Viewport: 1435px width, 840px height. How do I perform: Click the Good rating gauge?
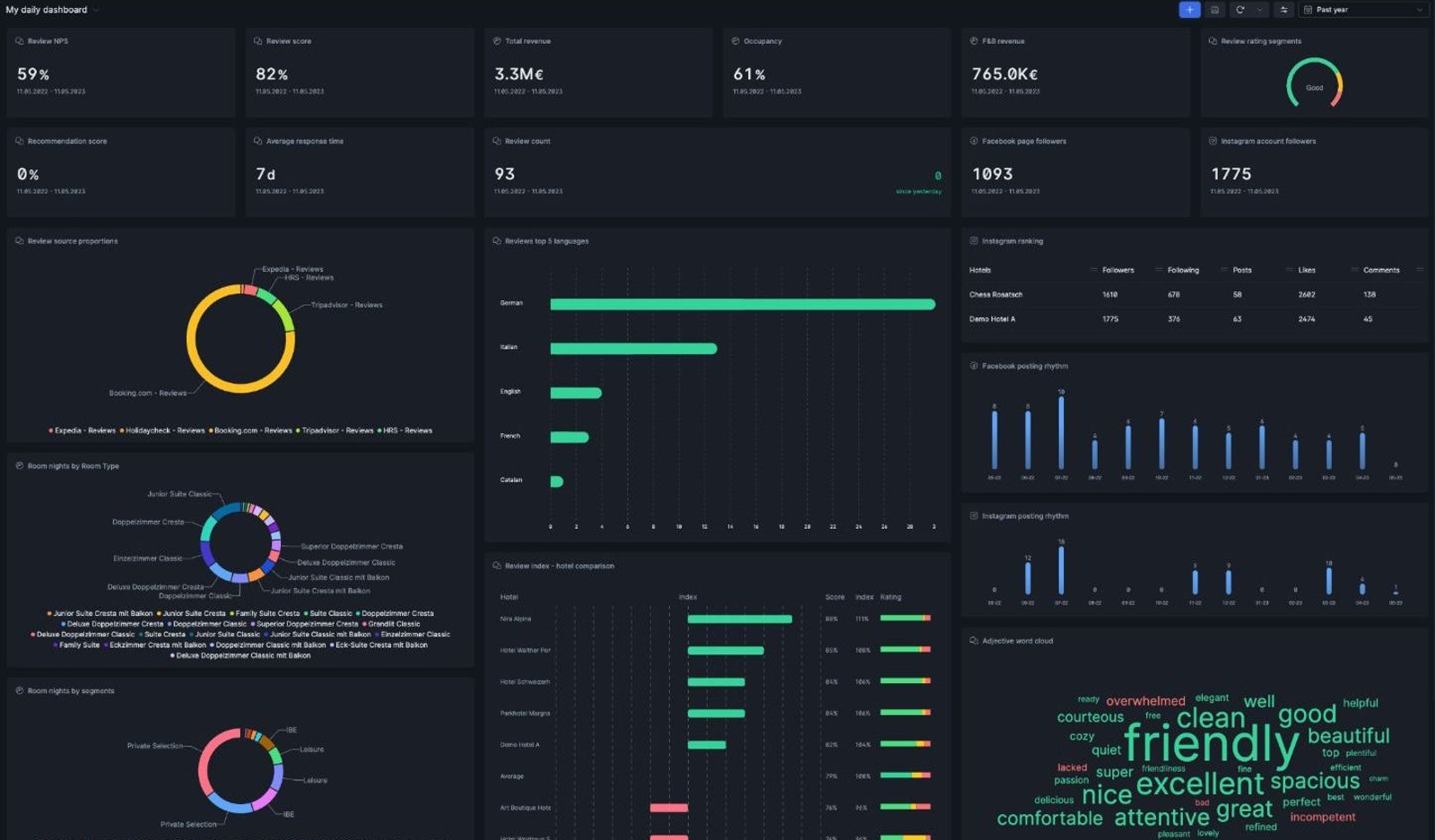point(1315,83)
